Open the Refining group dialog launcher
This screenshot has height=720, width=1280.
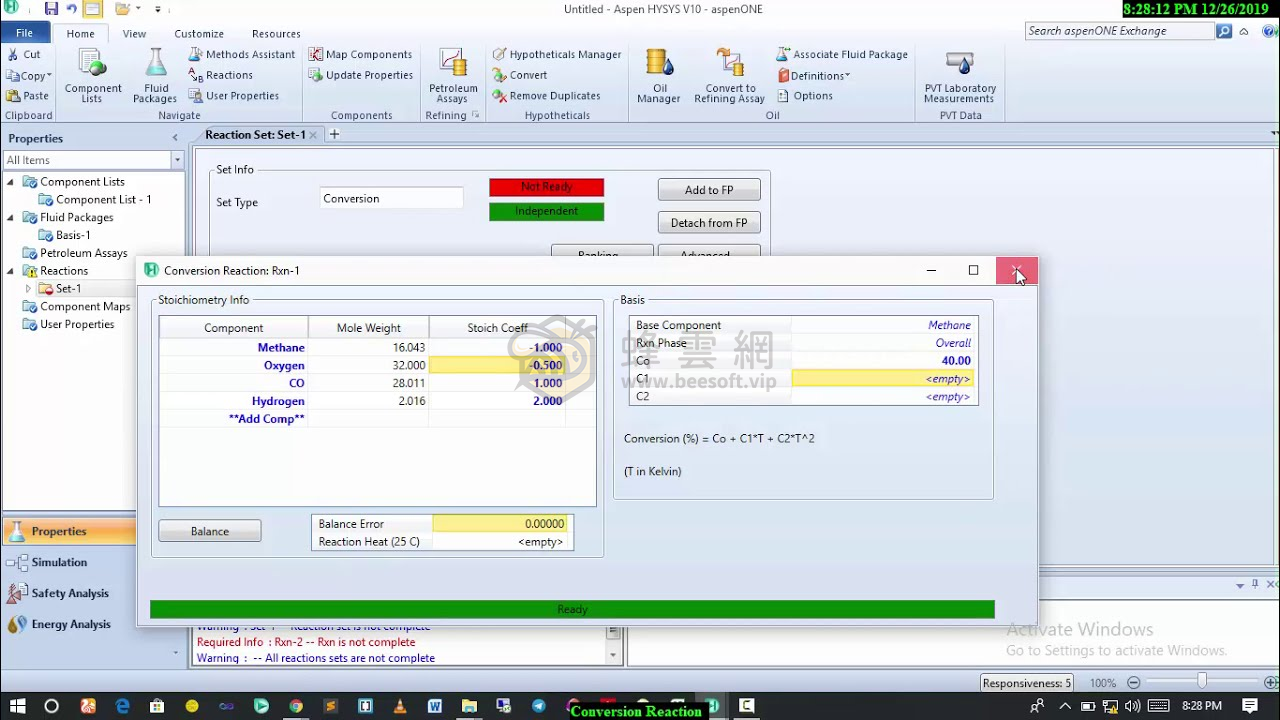click(476, 115)
